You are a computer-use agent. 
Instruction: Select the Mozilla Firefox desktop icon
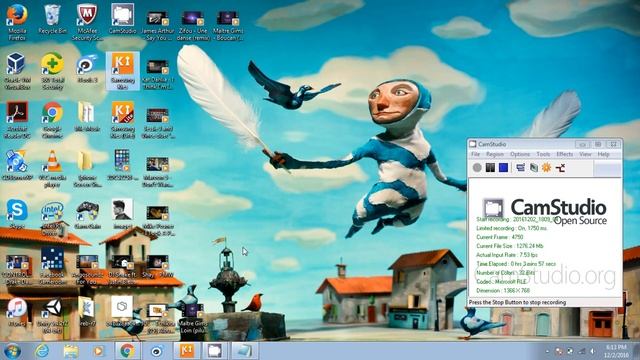click(17, 22)
